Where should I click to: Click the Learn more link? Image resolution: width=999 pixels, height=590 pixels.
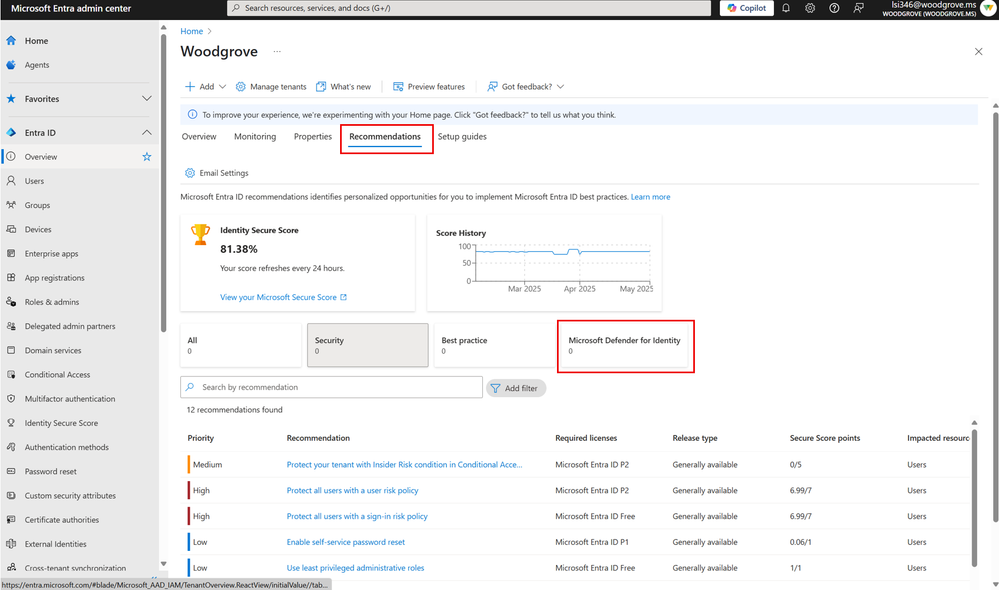coord(650,197)
